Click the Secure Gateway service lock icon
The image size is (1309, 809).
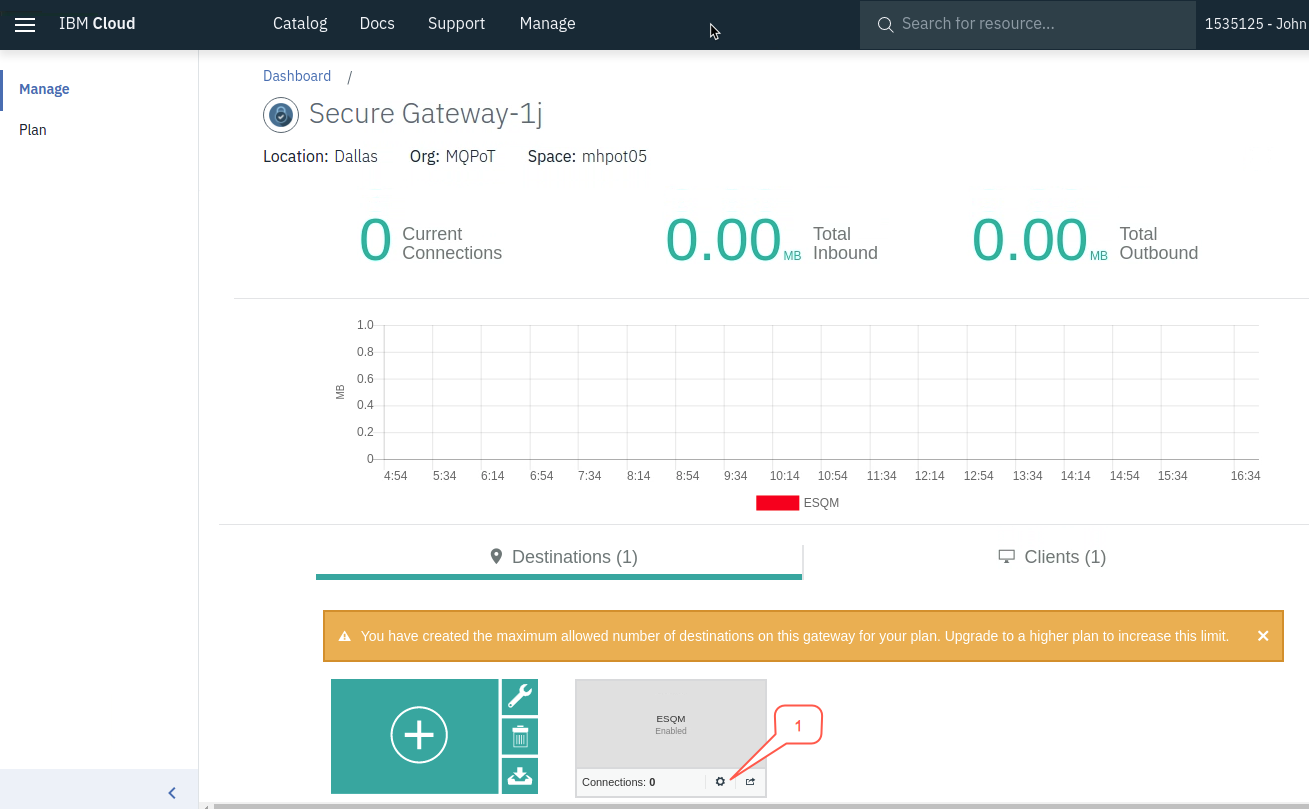pyautogui.click(x=281, y=115)
